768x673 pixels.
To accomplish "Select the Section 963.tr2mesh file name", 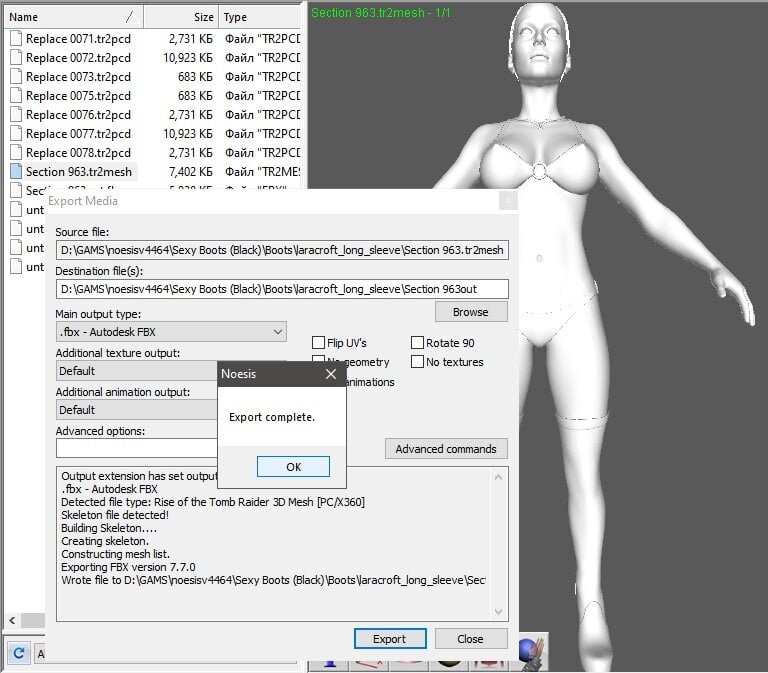I will 79,172.
